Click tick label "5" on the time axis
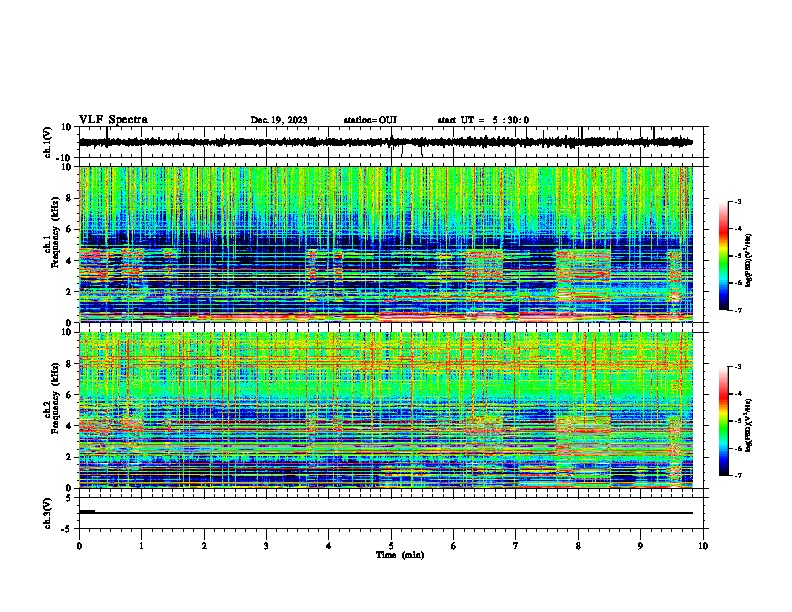The height and width of the screenshot is (612, 792). 391,546
